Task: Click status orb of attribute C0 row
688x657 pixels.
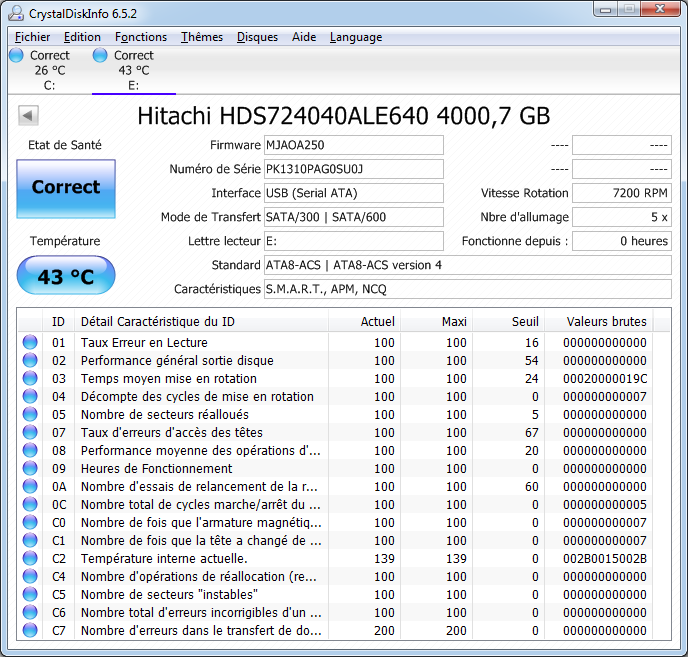Action: [x=30, y=522]
